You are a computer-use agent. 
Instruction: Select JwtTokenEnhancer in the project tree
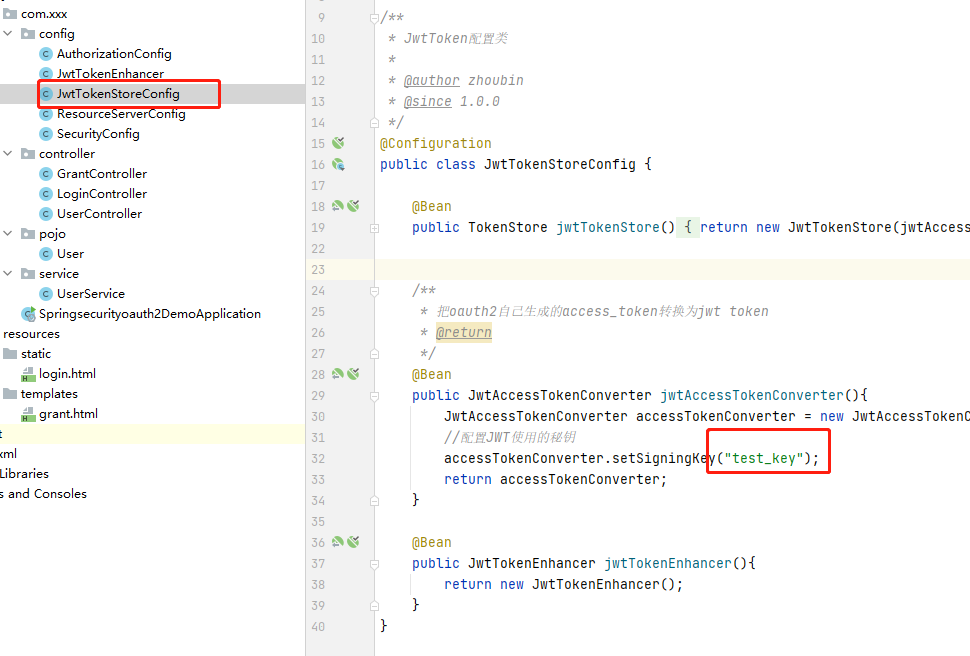tap(110, 74)
